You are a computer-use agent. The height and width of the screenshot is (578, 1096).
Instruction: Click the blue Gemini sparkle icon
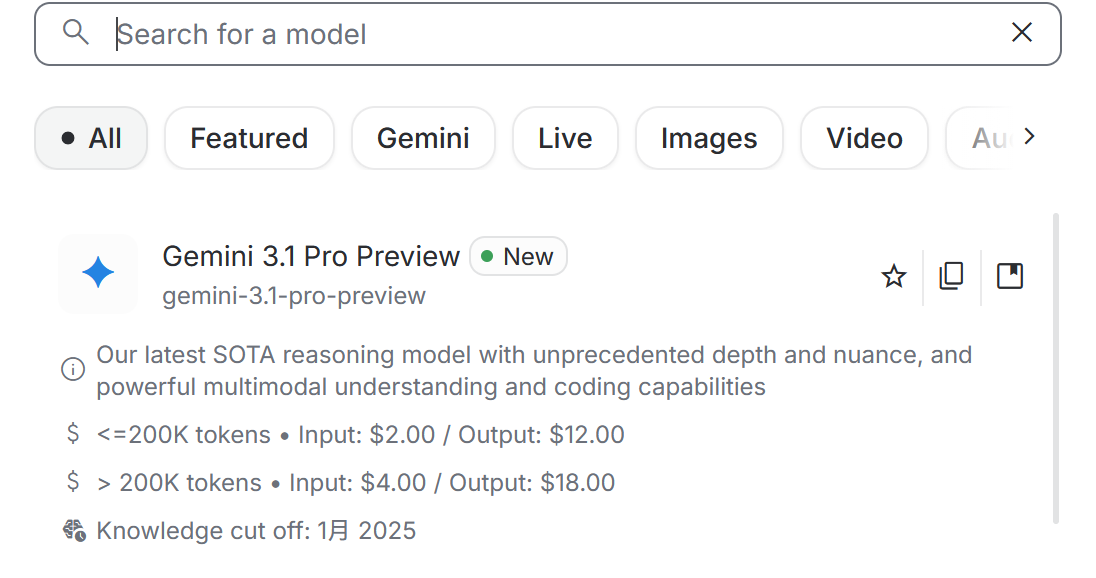click(x=98, y=274)
